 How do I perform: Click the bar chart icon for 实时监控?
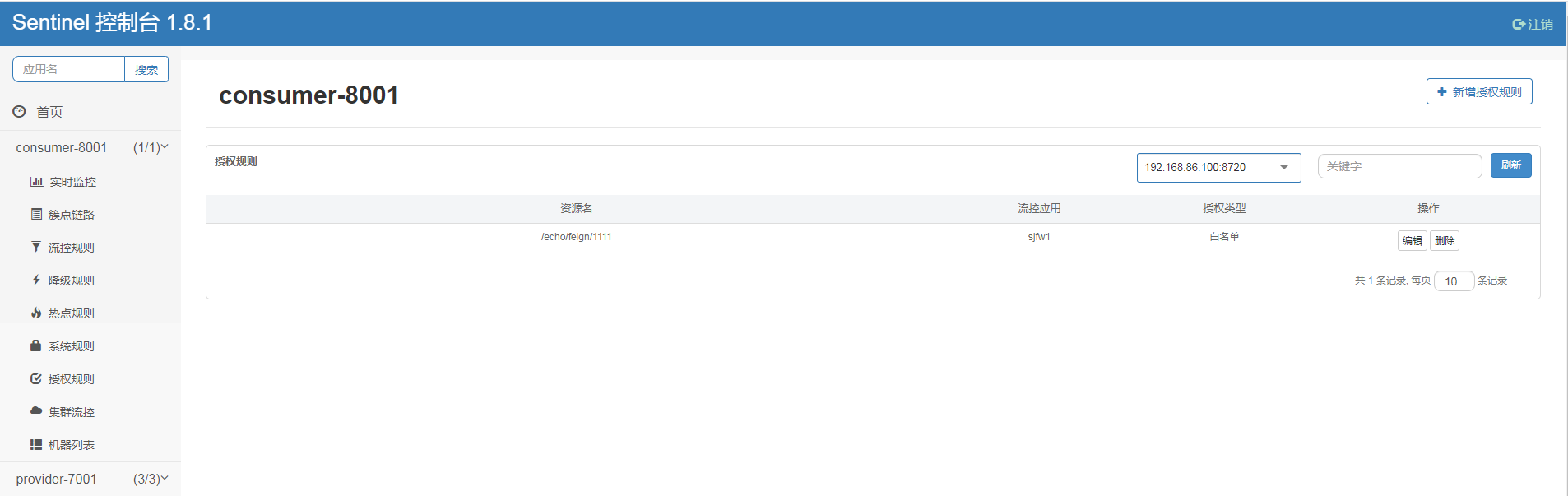pyautogui.click(x=36, y=182)
